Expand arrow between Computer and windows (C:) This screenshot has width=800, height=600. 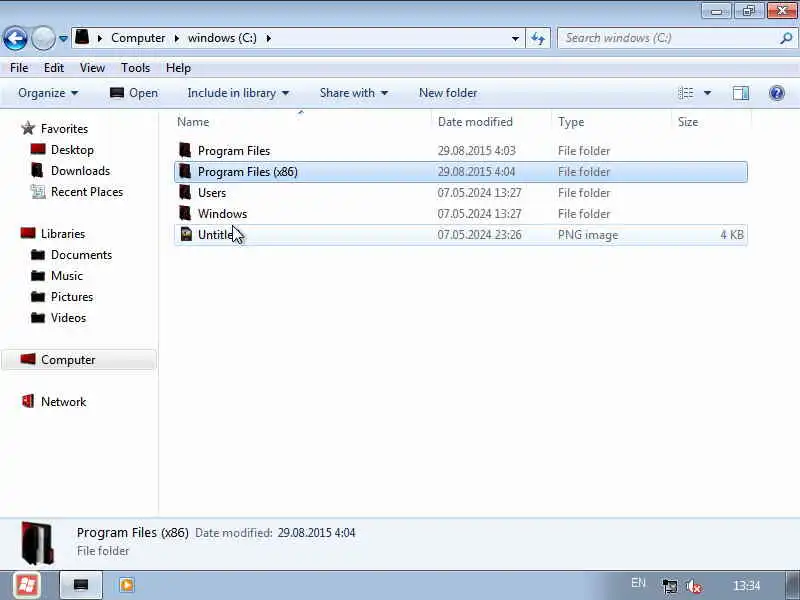coord(177,38)
